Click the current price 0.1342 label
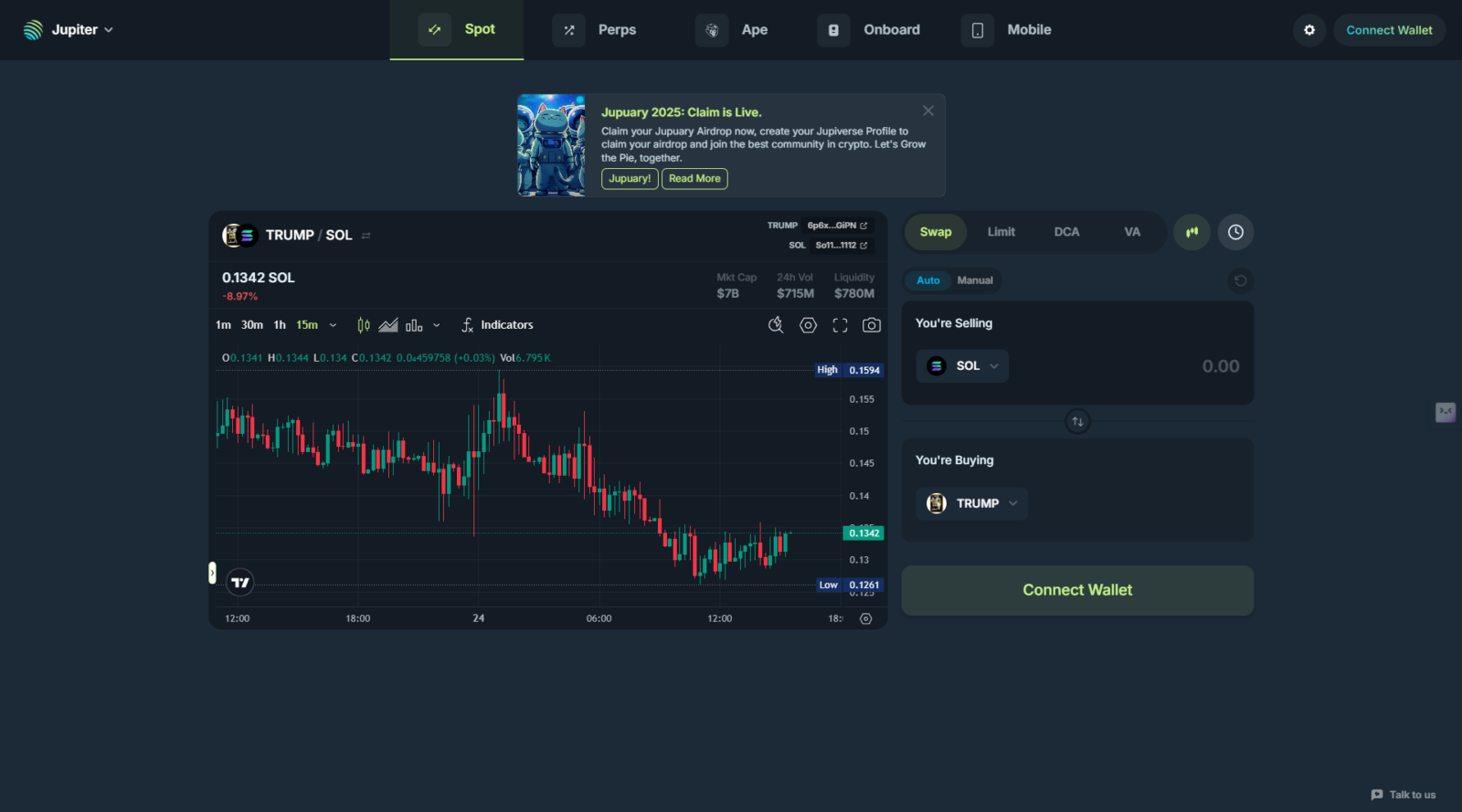Image resolution: width=1462 pixels, height=812 pixels. (x=863, y=533)
